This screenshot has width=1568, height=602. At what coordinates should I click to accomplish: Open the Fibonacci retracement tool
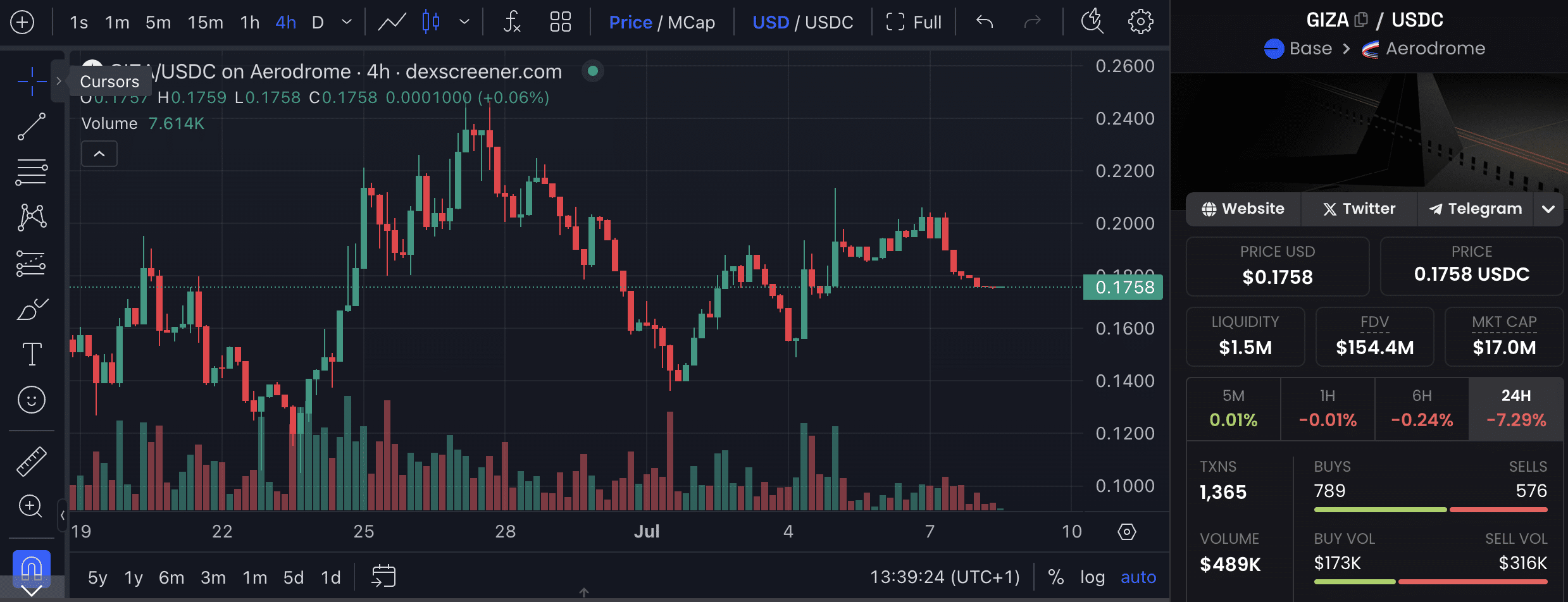tap(32, 171)
